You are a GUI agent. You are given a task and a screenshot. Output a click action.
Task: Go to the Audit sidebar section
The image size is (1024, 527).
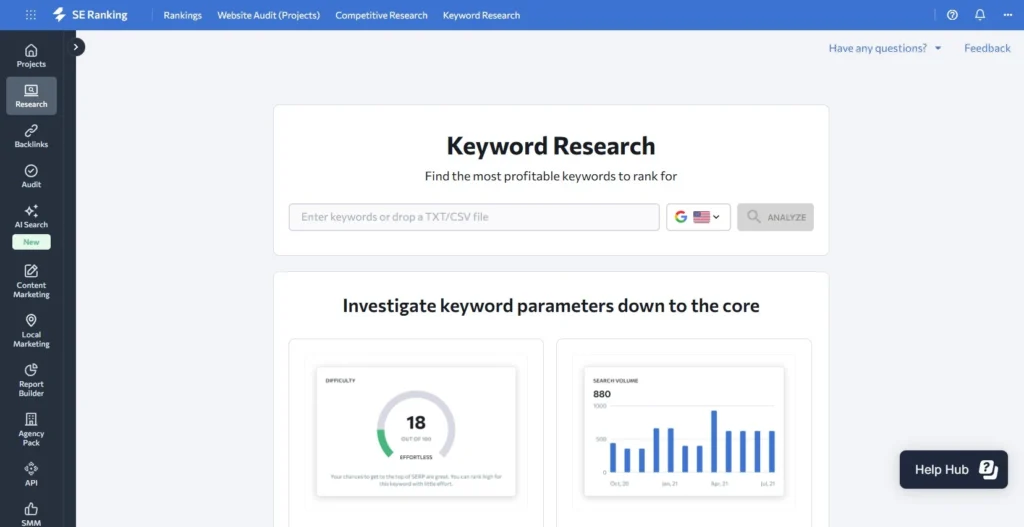tap(31, 176)
